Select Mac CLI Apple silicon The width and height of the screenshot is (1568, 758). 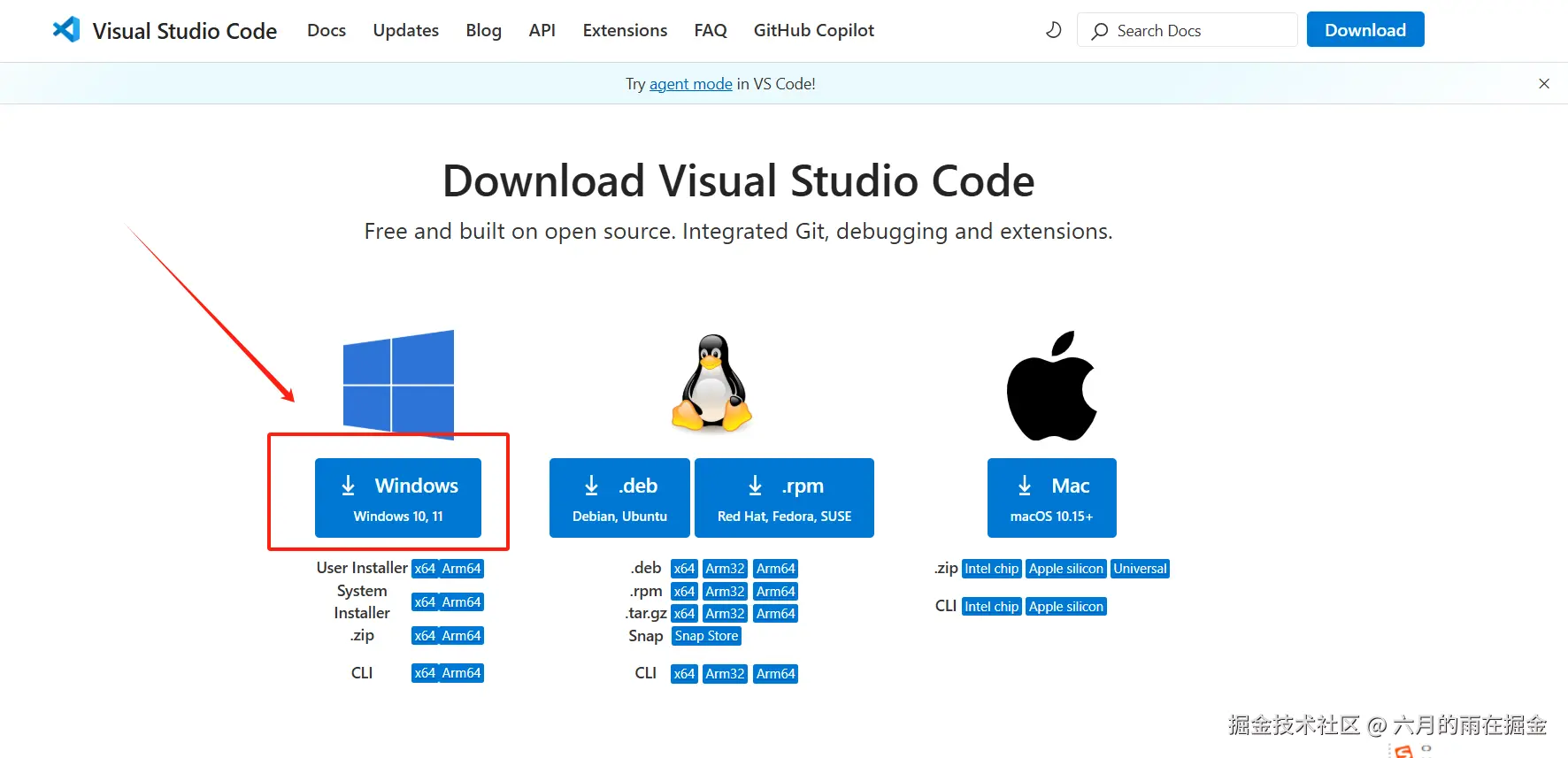(1066, 607)
